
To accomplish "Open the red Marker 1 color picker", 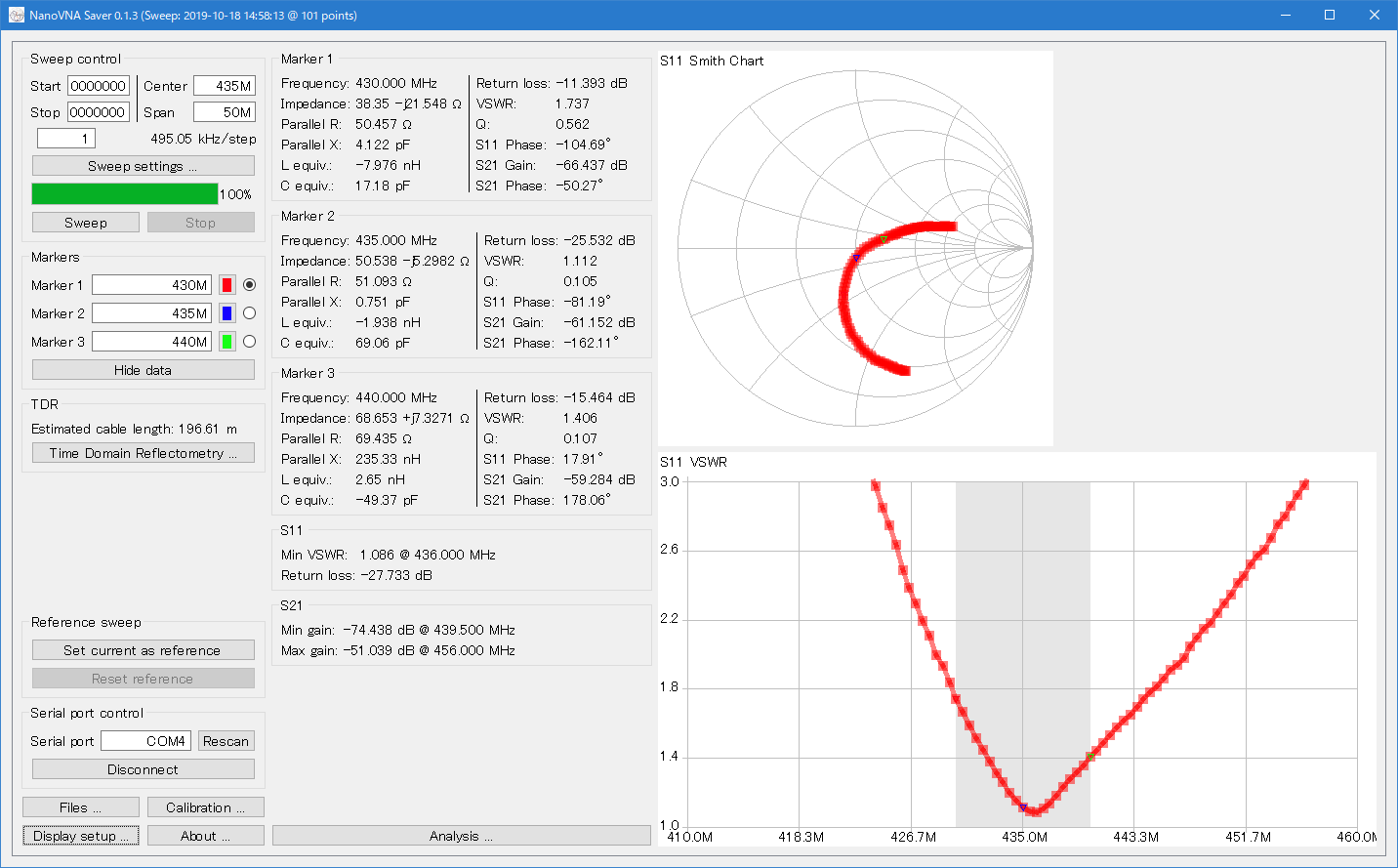I will [226, 285].
